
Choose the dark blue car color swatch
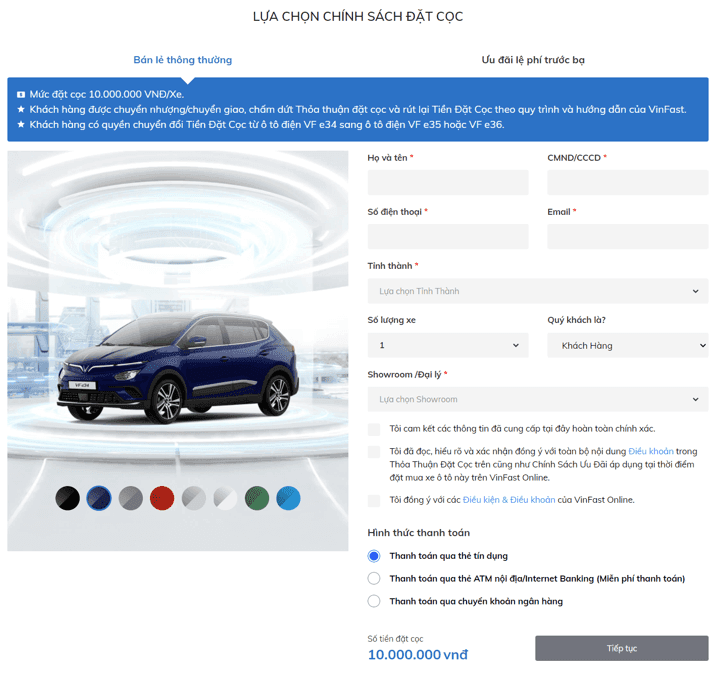(x=99, y=498)
